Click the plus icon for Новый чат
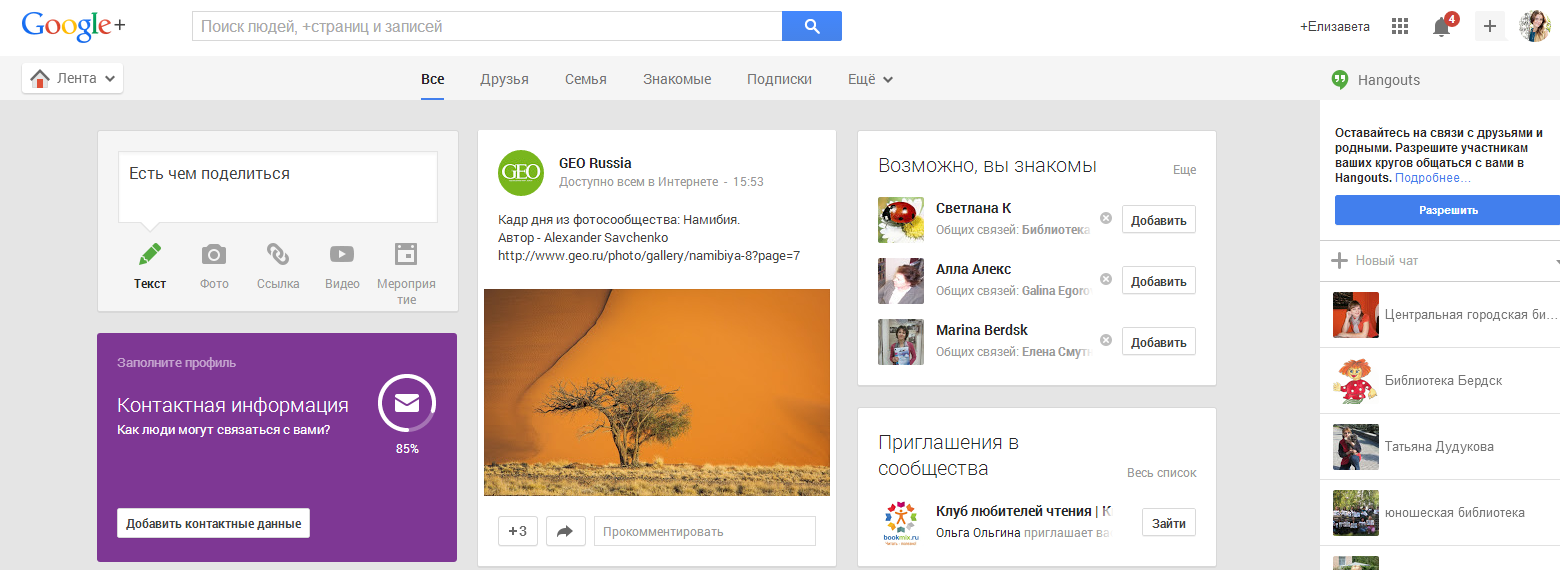 (1340, 261)
